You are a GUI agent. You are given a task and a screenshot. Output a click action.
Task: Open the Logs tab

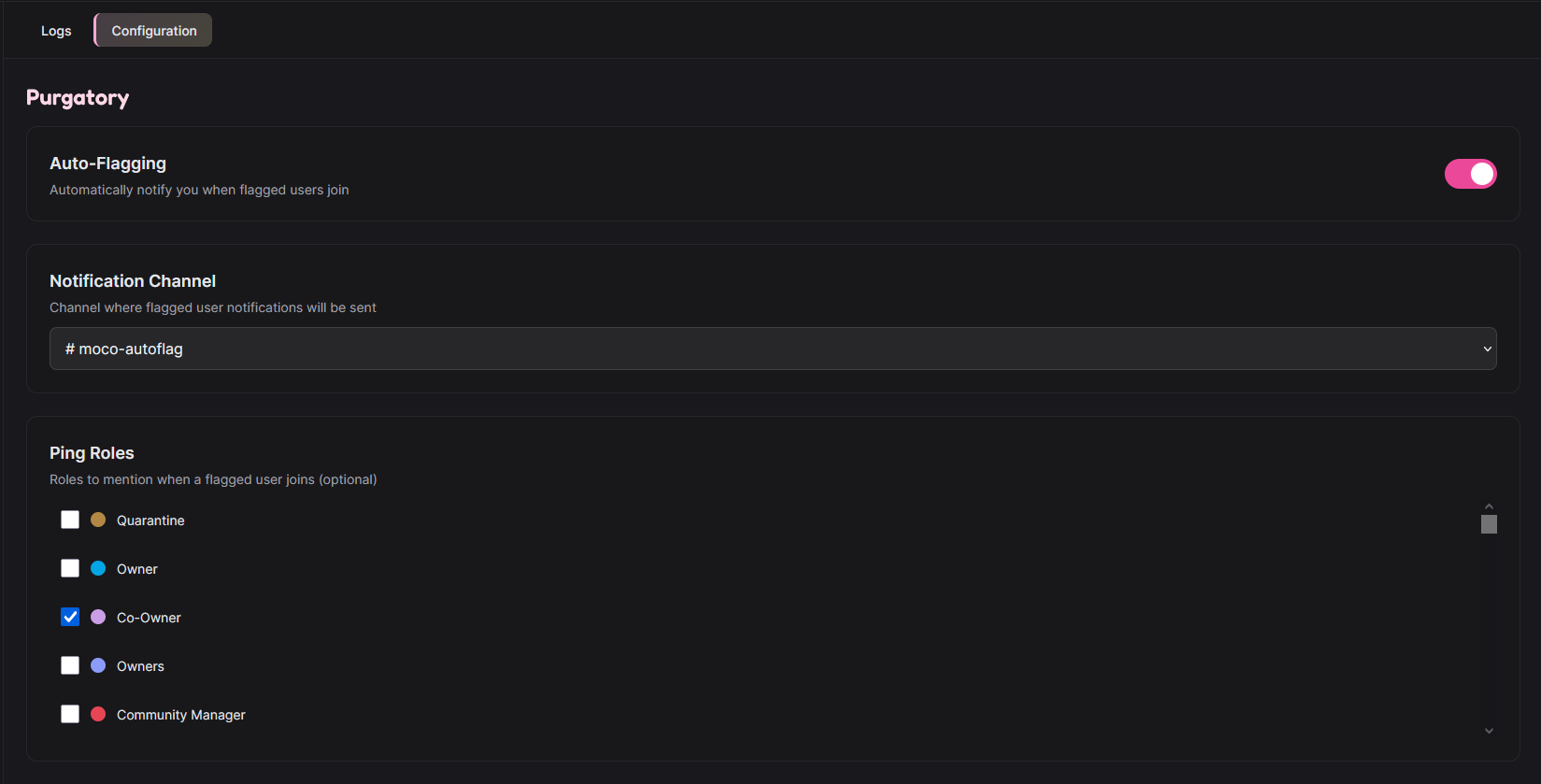56,31
